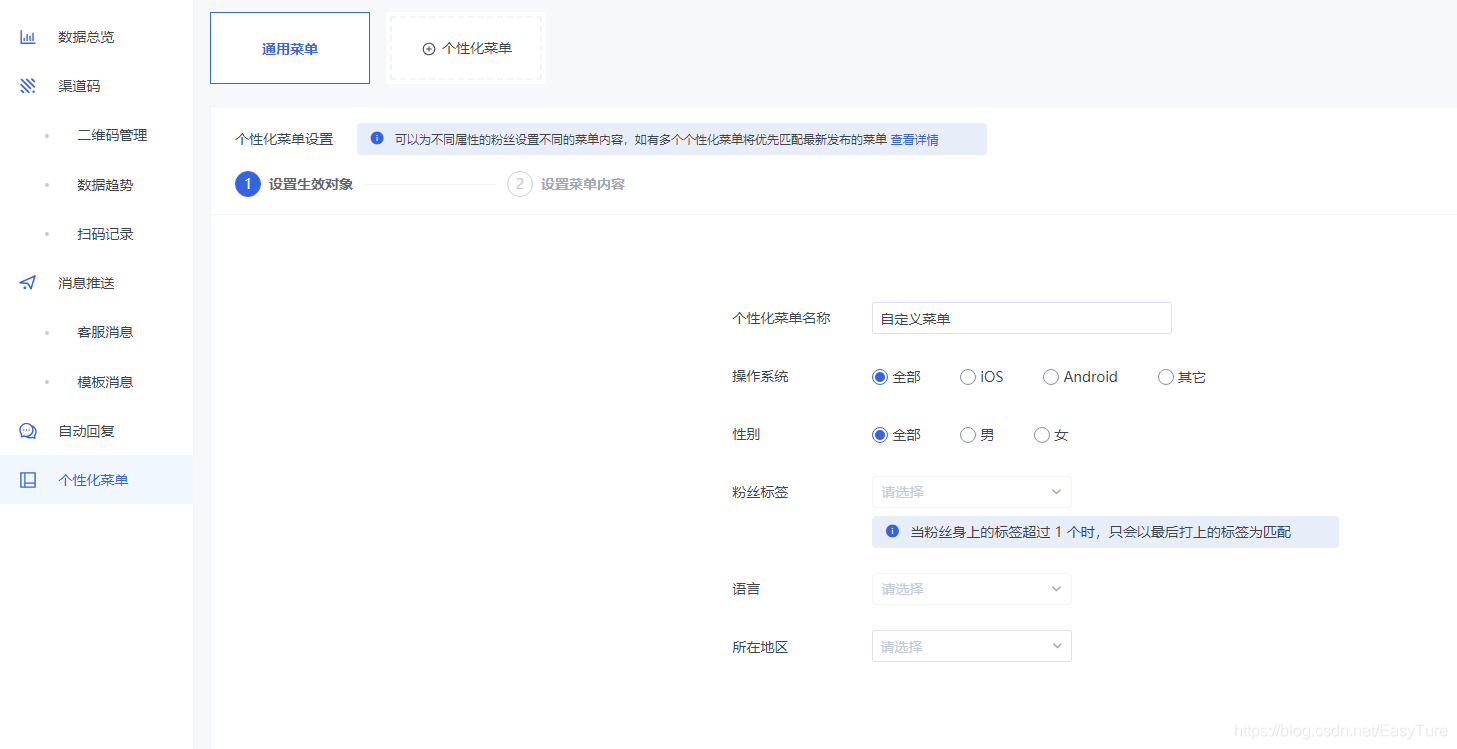Click the 操作系统 field label

pos(760,377)
